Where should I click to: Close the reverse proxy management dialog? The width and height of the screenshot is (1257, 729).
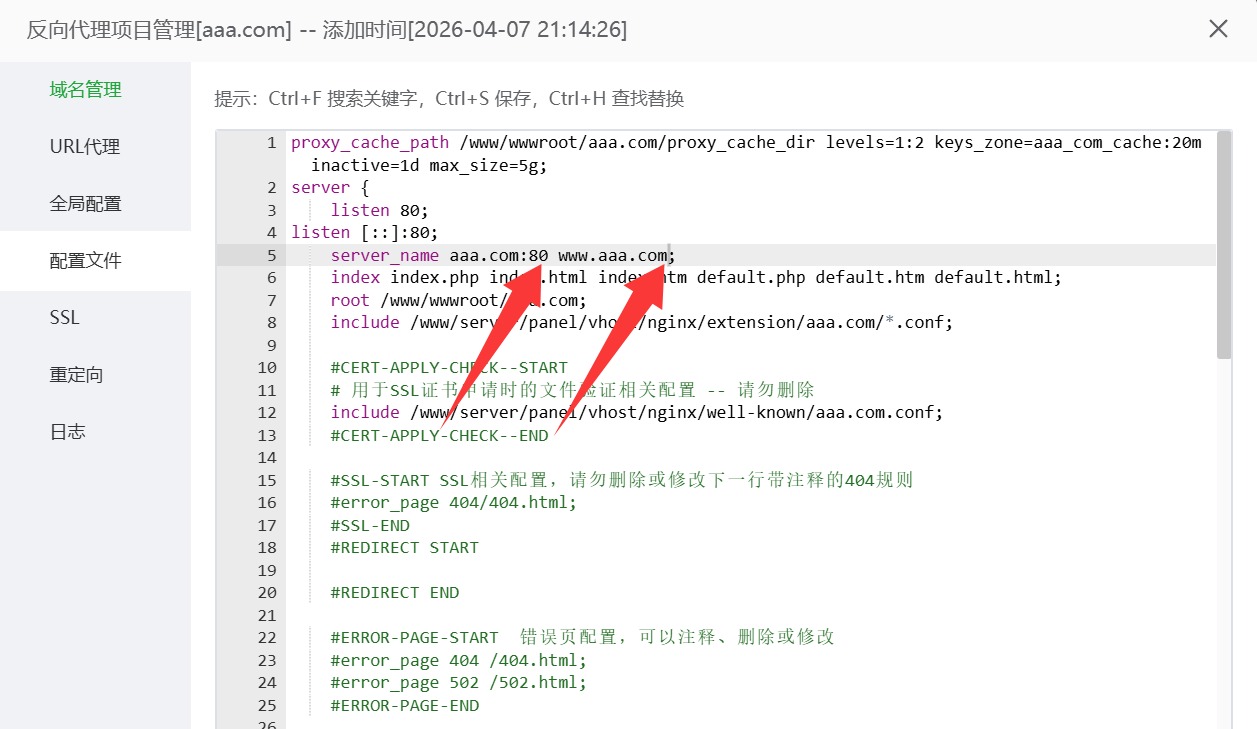click(1218, 29)
